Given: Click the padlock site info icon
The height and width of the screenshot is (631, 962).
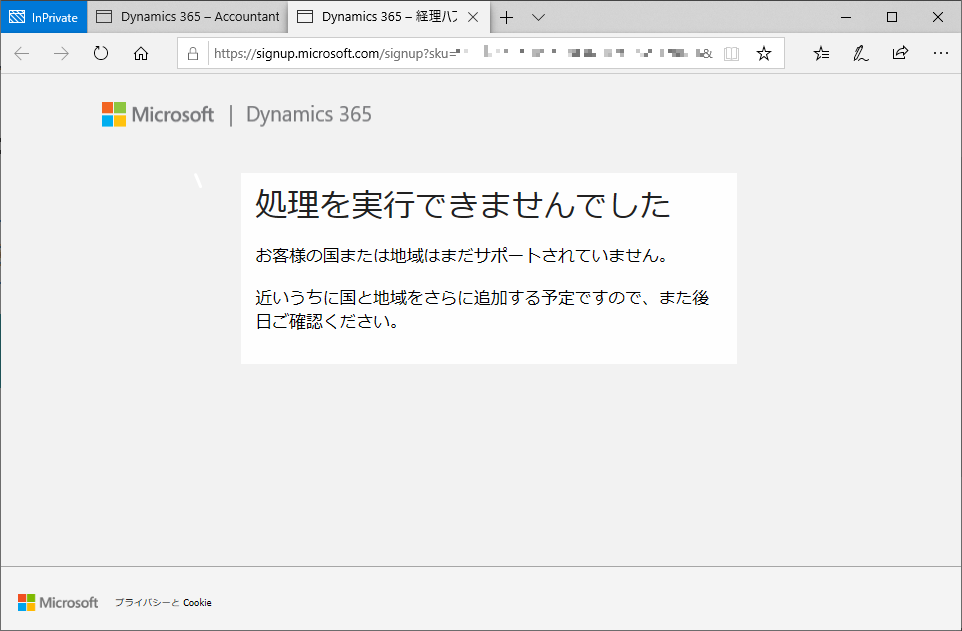Looking at the screenshot, I should click(x=193, y=54).
